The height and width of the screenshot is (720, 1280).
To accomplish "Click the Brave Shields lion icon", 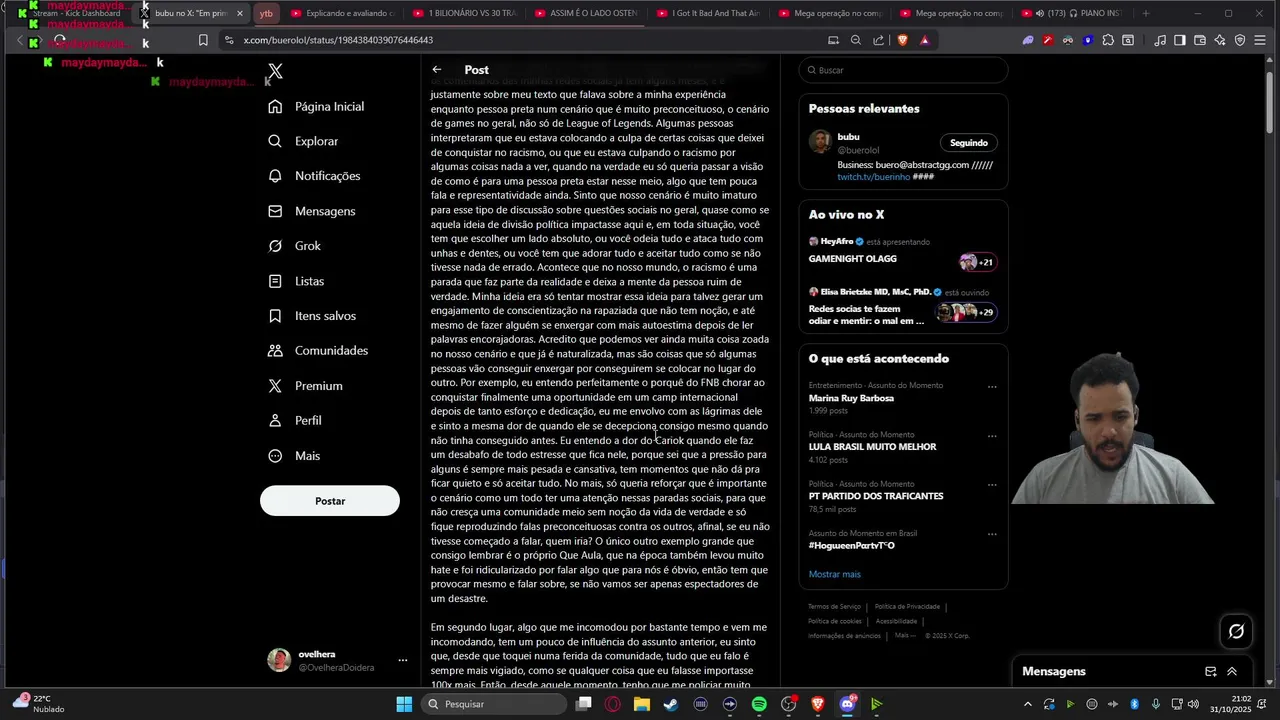I will 902,40.
